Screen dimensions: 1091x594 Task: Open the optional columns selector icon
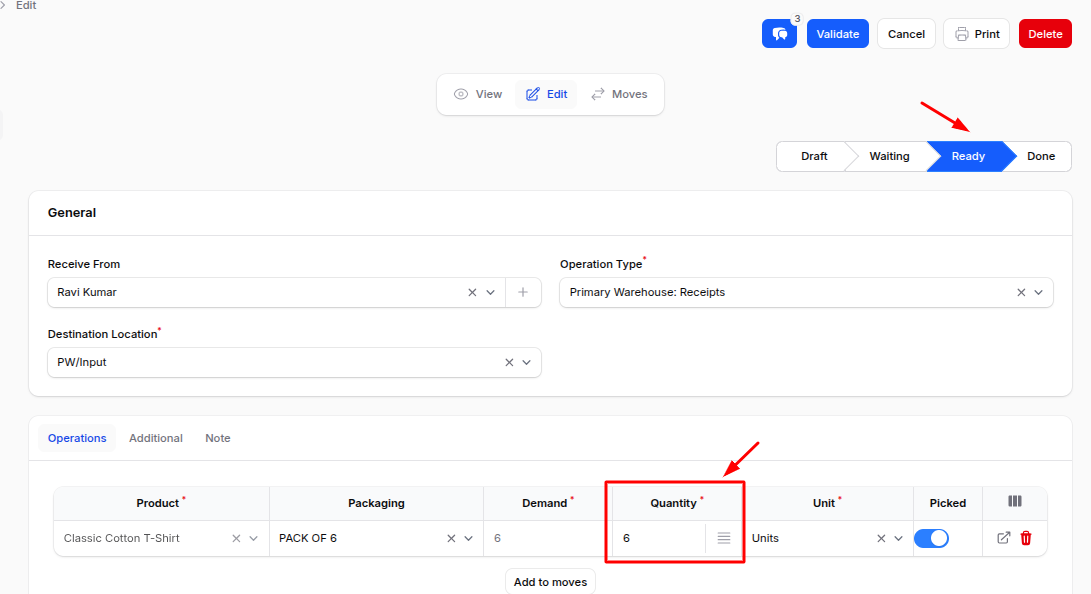(1014, 502)
